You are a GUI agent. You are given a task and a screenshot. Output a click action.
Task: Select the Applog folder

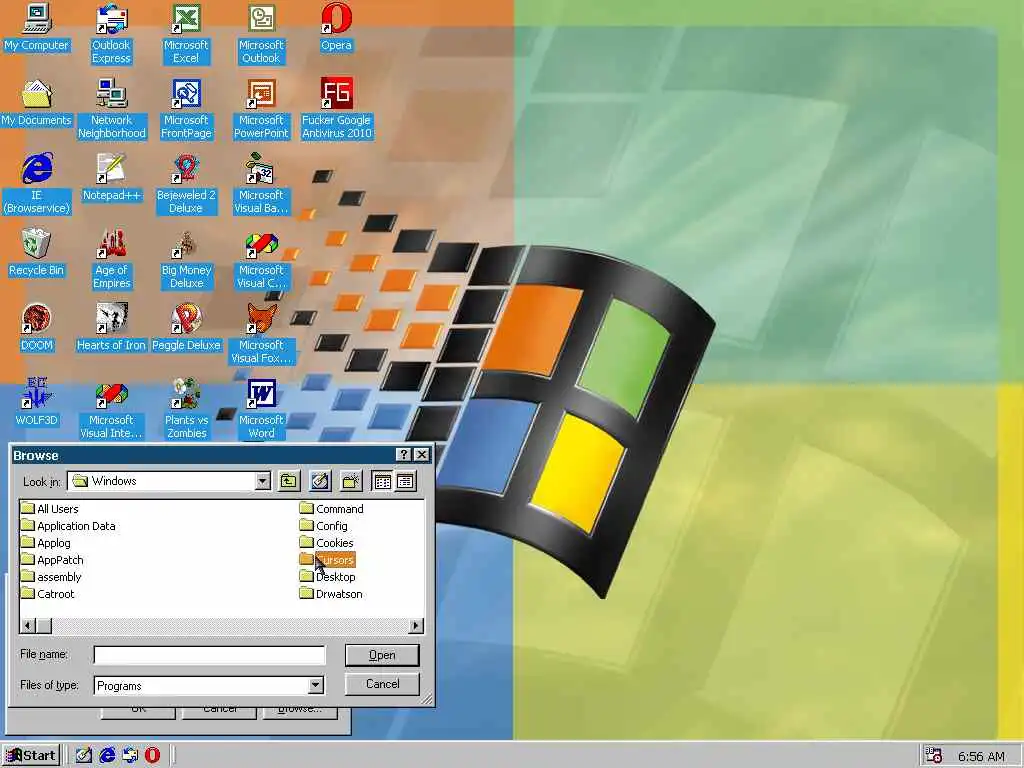click(x=46, y=543)
